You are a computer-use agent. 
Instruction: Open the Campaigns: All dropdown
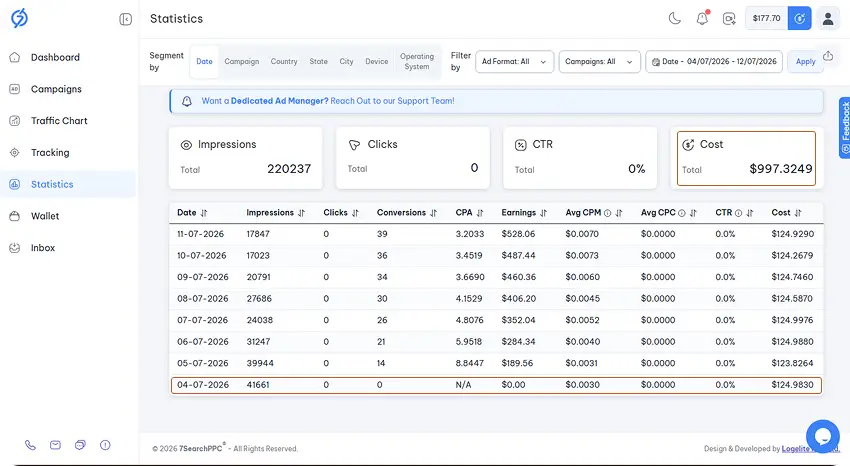[600, 62]
